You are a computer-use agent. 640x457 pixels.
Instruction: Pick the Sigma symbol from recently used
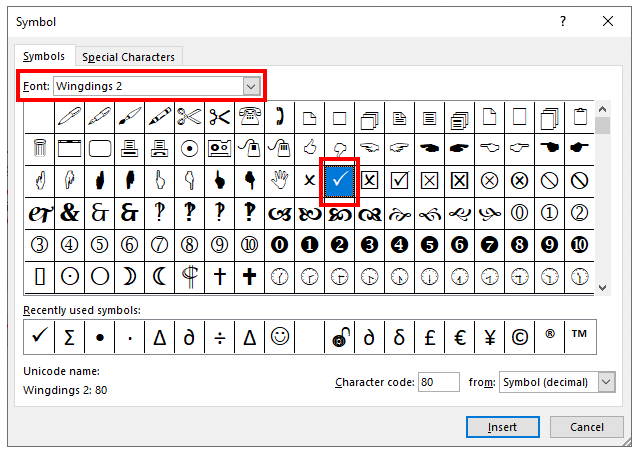[69, 338]
